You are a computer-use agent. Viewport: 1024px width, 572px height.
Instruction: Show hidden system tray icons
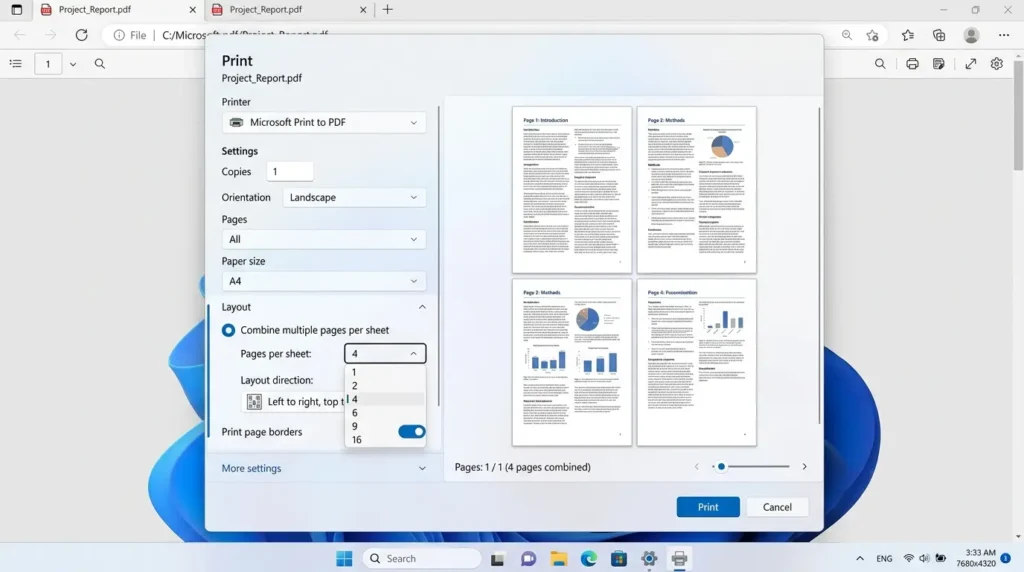click(860, 558)
